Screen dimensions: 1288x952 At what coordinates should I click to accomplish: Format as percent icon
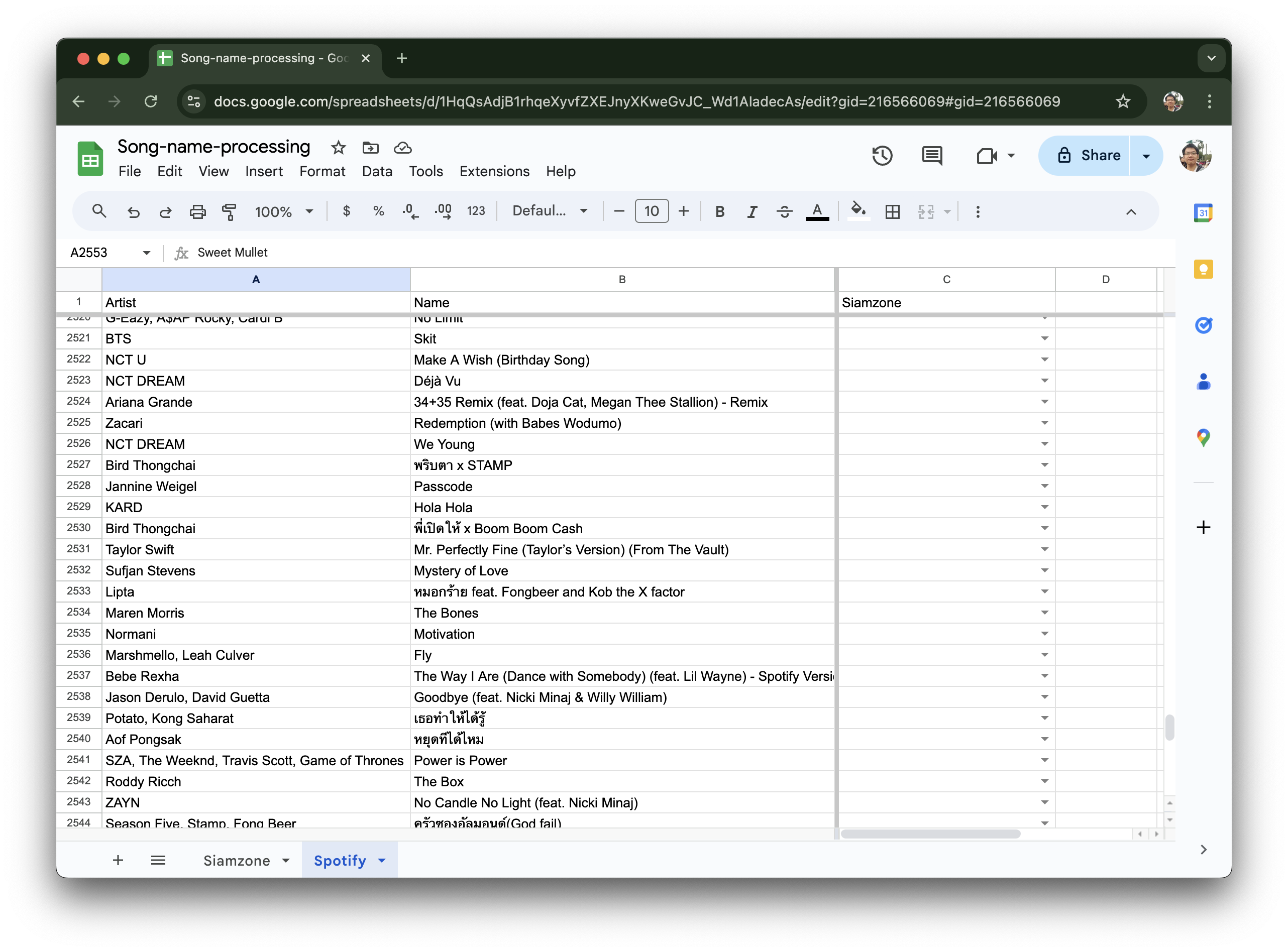pyautogui.click(x=378, y=211)
